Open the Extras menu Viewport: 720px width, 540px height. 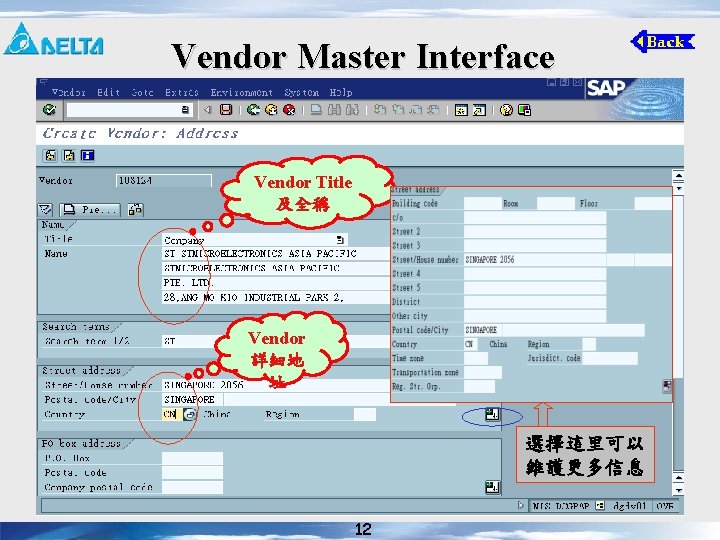182,92
